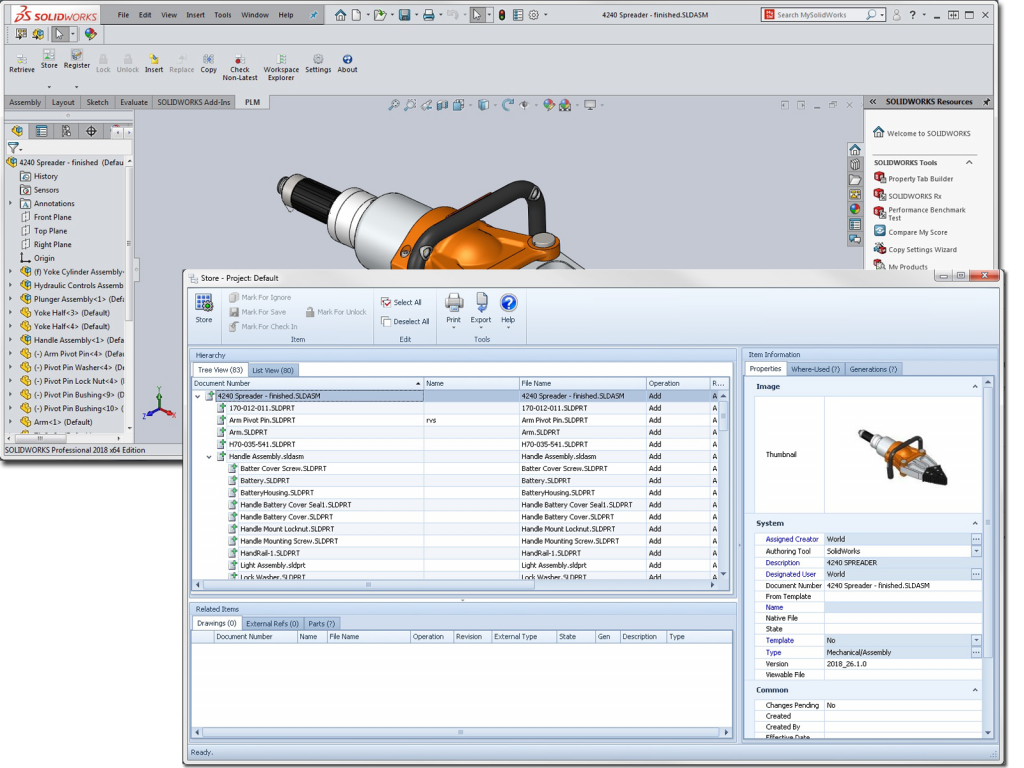Pin the SOLIDWORKS menu bar

coord(313,14)
